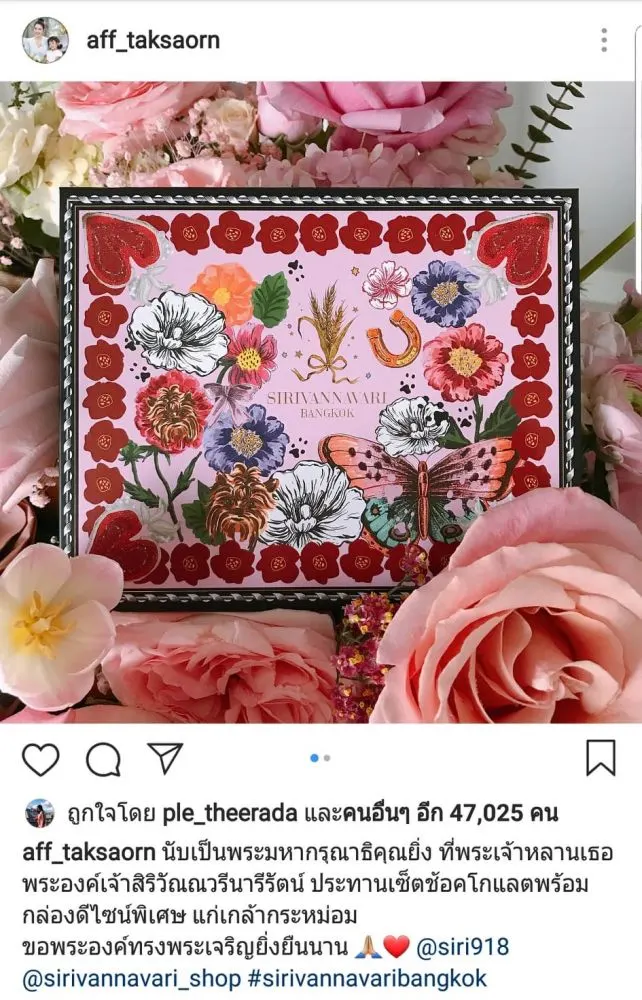Viewport: 642px width, 1000px height.
Task: Tap Sirivannavari Bangkok logo on the box
Action: pos(327,405)
